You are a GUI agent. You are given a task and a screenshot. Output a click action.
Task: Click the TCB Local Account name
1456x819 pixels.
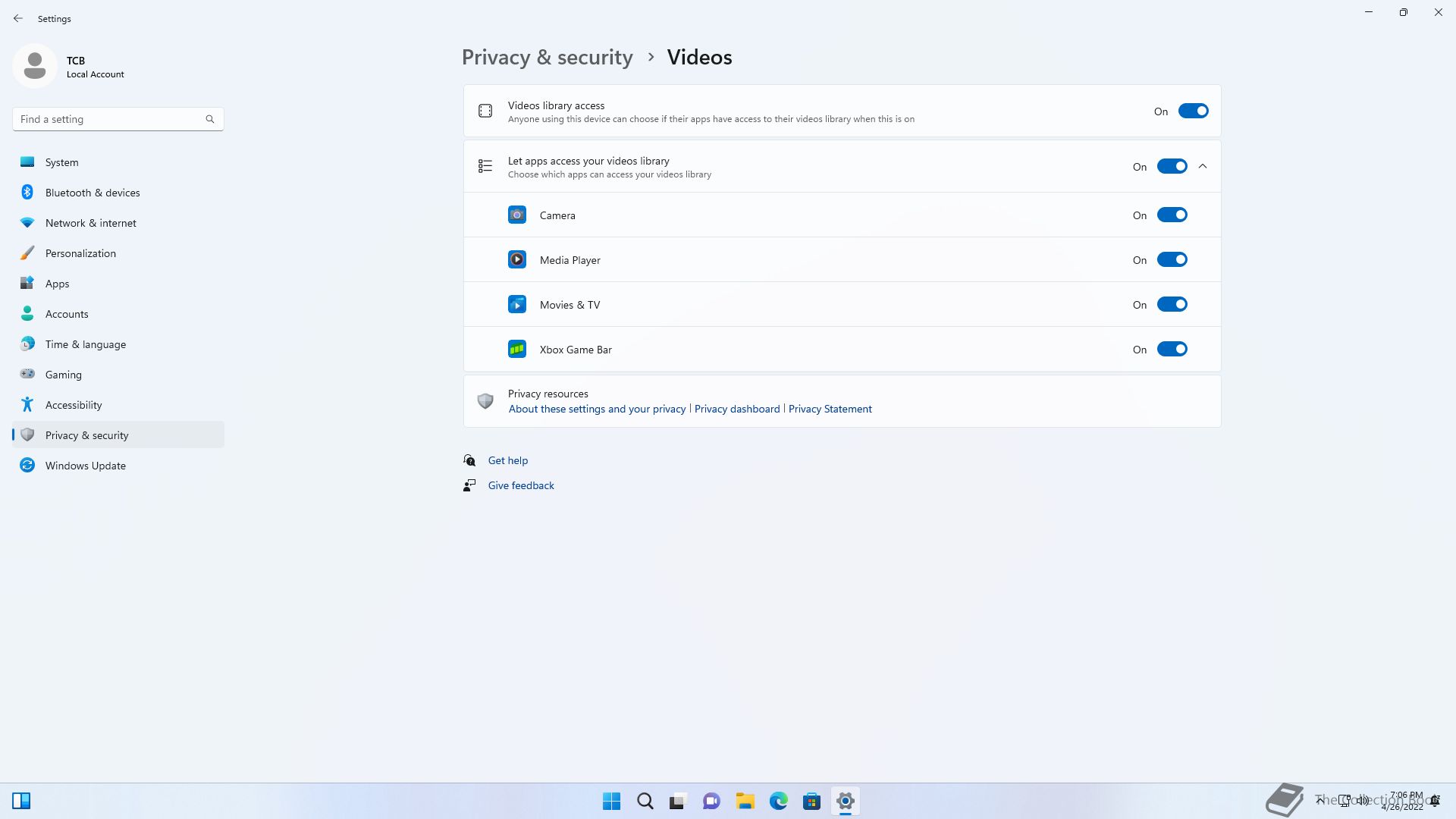(96, 67)
